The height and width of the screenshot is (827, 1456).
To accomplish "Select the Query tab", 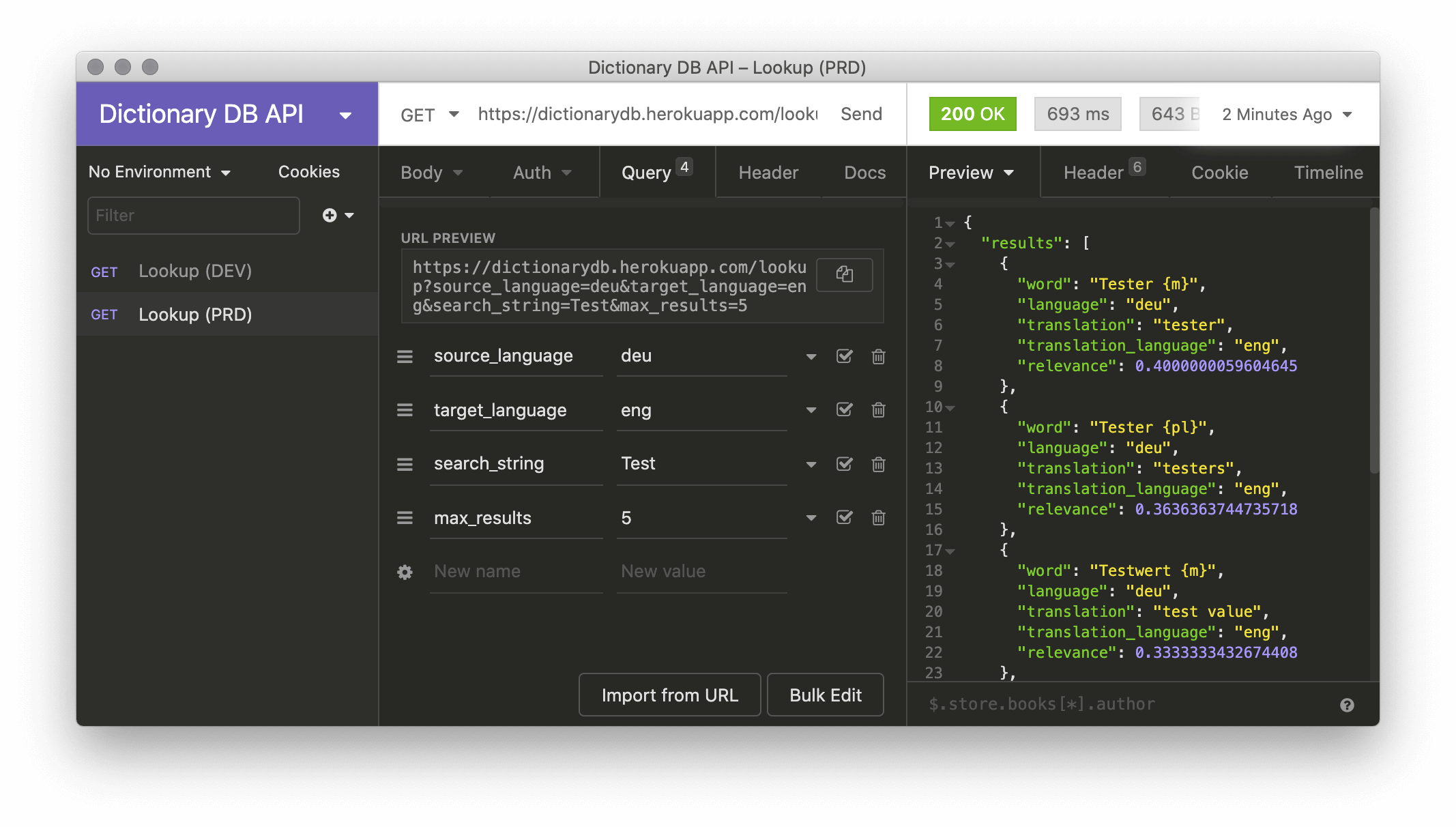I will (656, 173).
